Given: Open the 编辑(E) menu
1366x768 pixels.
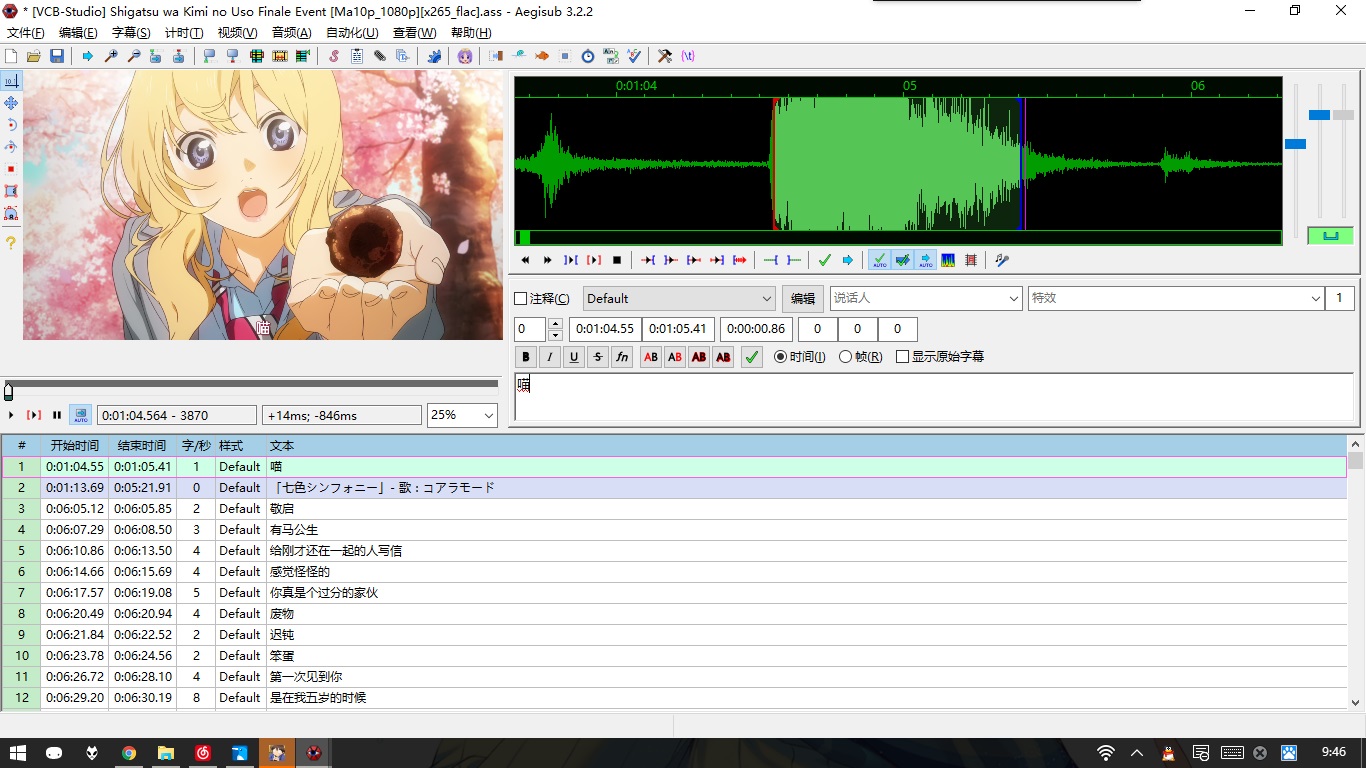Looking at the screenshot, I should click(x=78, y=33).
